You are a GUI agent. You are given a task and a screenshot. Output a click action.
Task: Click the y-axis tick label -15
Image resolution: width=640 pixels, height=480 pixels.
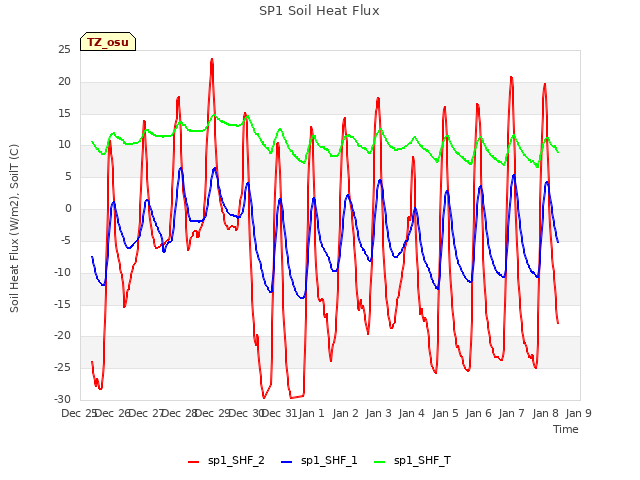pyautogui.click(x=62, y=304)
